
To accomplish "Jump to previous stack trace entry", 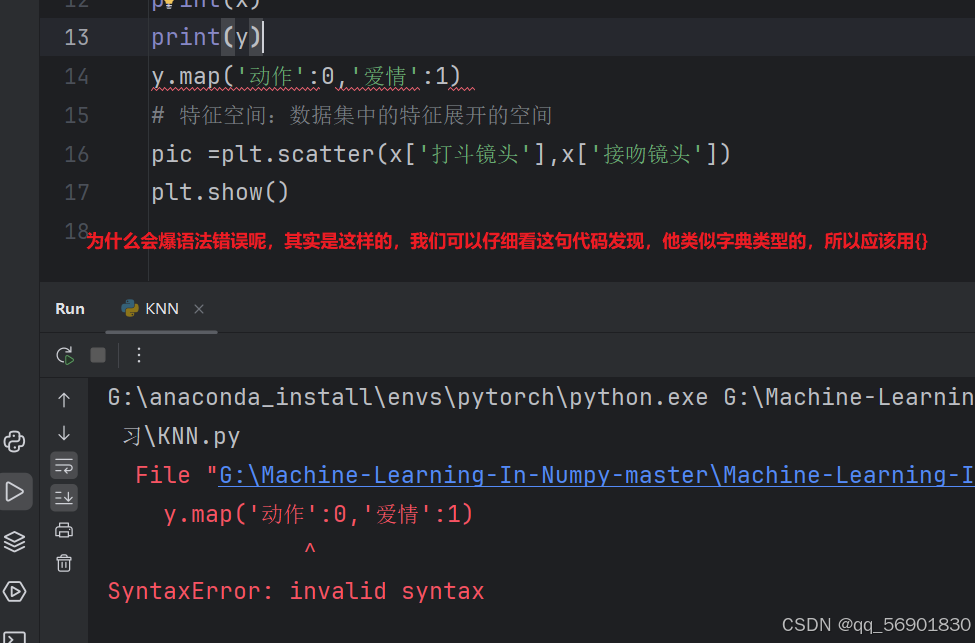I will 64,398.
